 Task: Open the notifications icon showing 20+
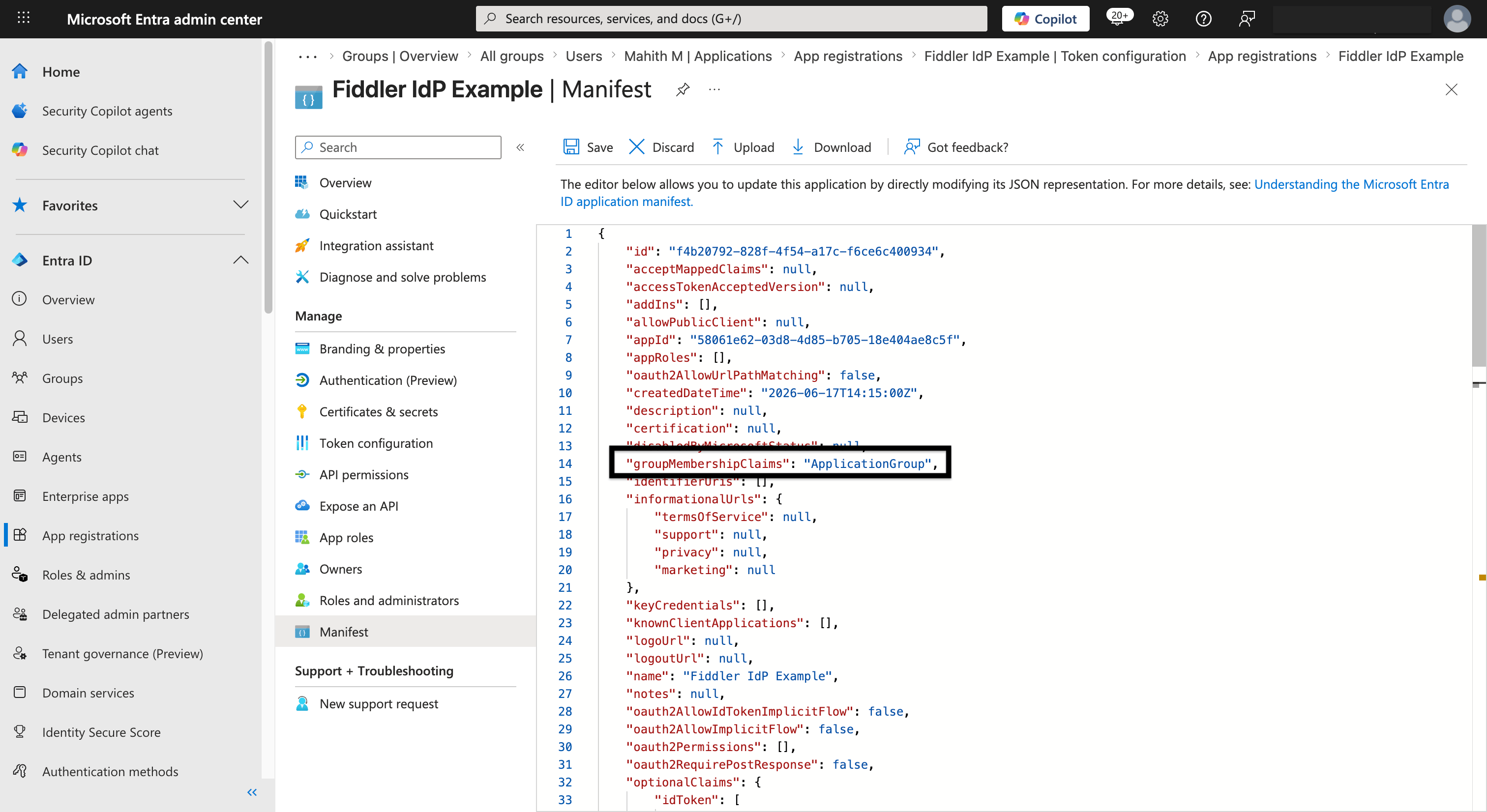[1119, 17]
